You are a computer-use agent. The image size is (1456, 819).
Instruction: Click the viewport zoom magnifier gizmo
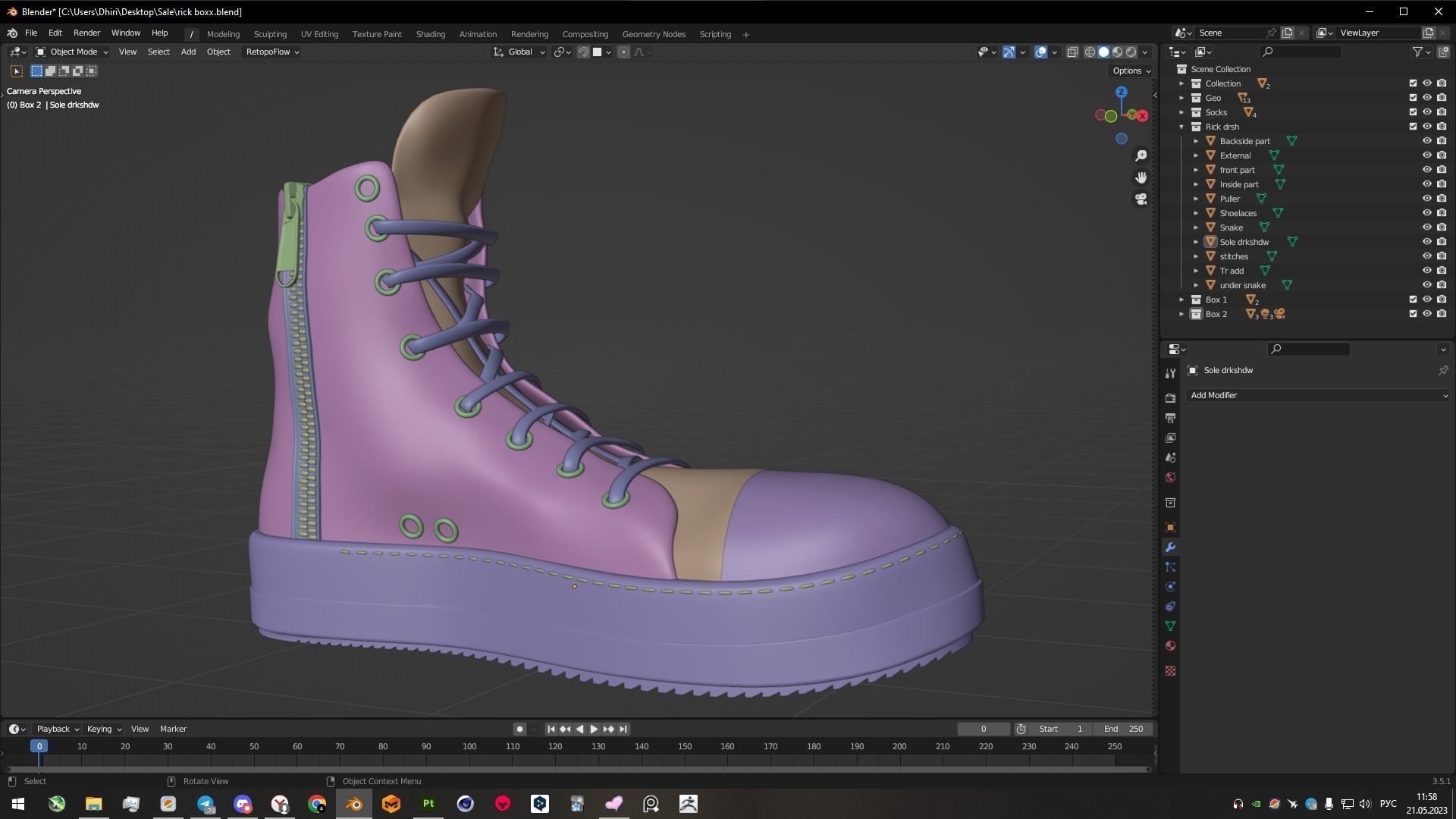pyautogui.click(x=1141, y=155)
